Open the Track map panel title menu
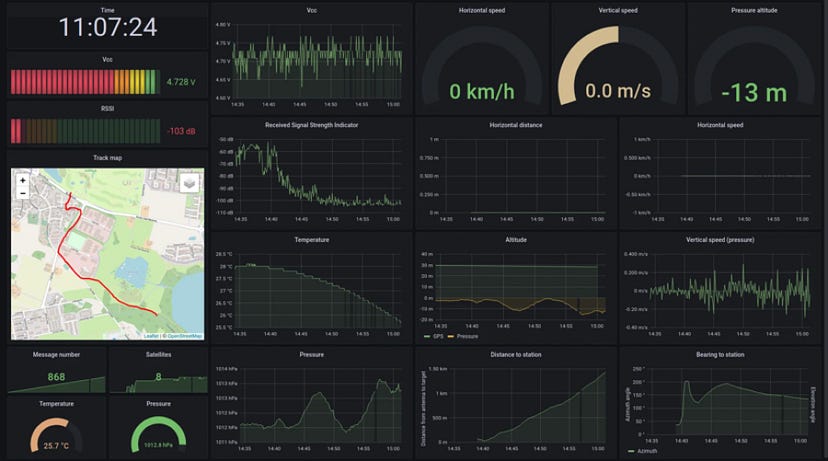 click(107, 157)
